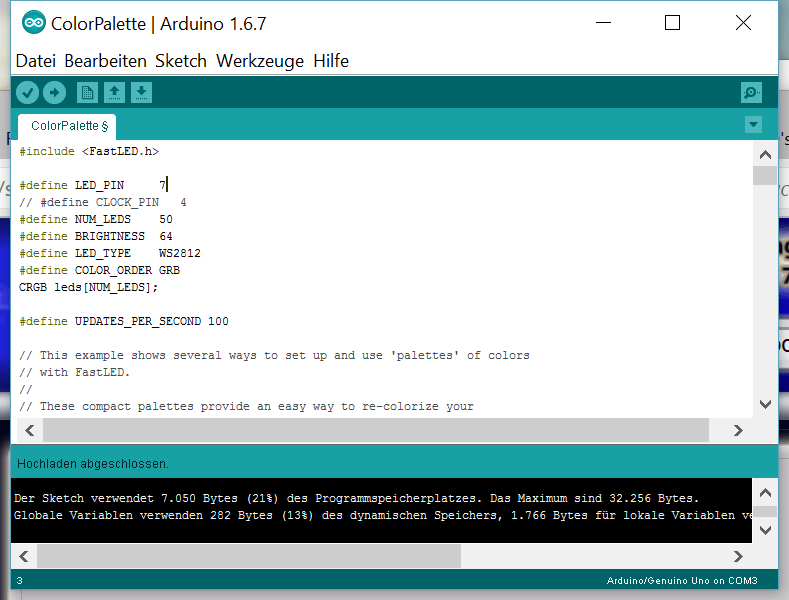Viewport: 789px width, 600px height.
Task: Open the Datei menu
Action: coord(35,61)
